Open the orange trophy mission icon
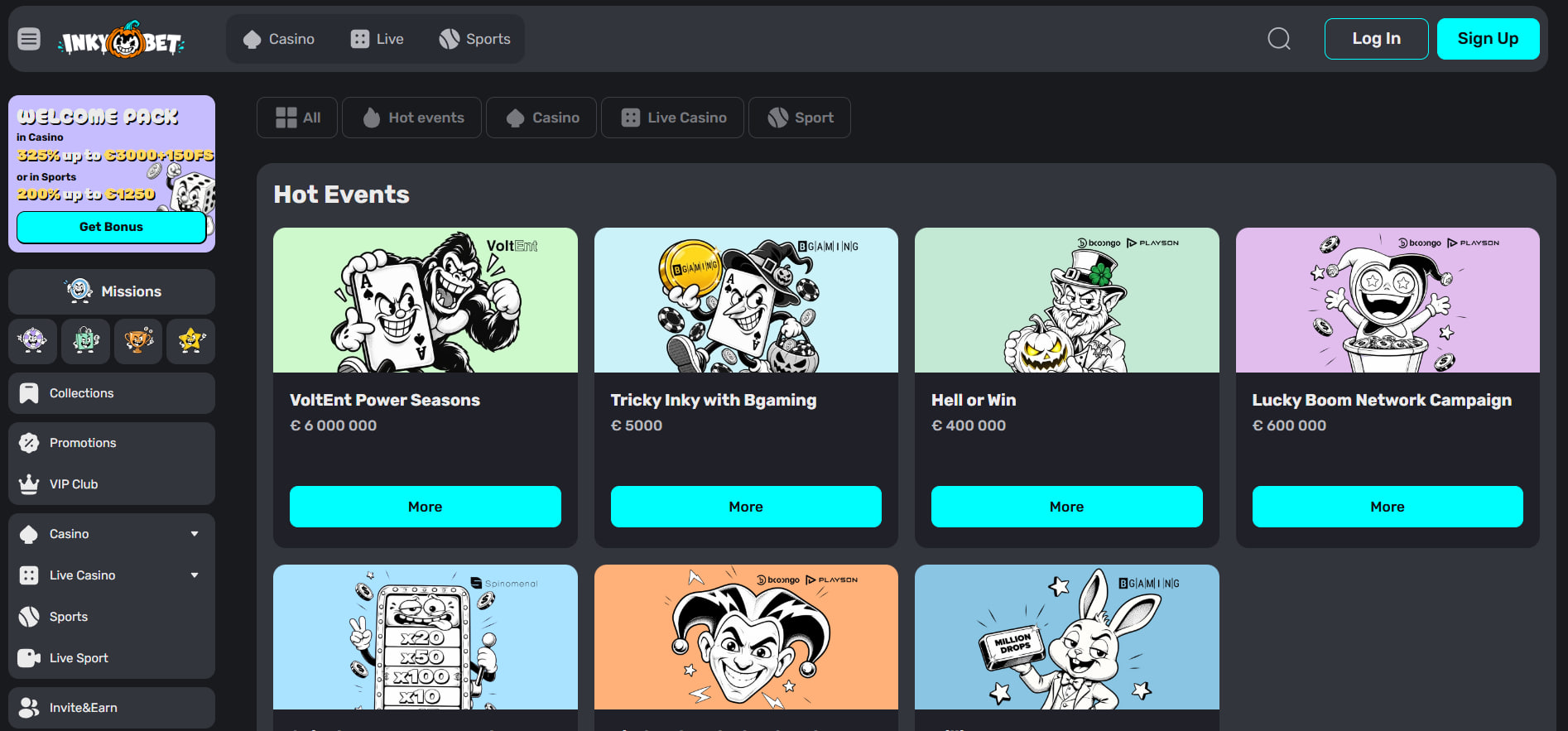1568x731 pixels. [138, 340]
